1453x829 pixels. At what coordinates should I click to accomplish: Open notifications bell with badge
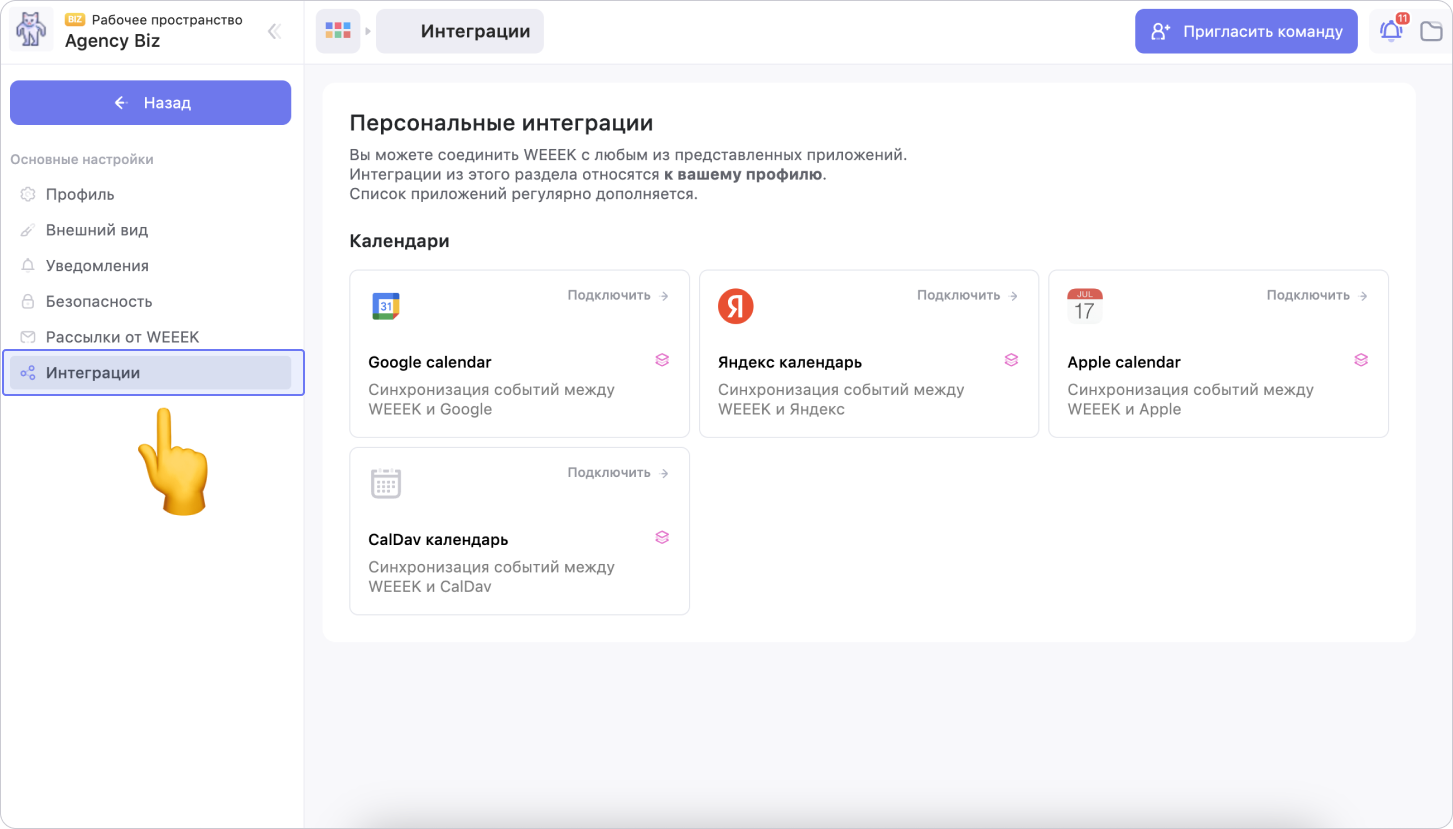pos(1391,31)
